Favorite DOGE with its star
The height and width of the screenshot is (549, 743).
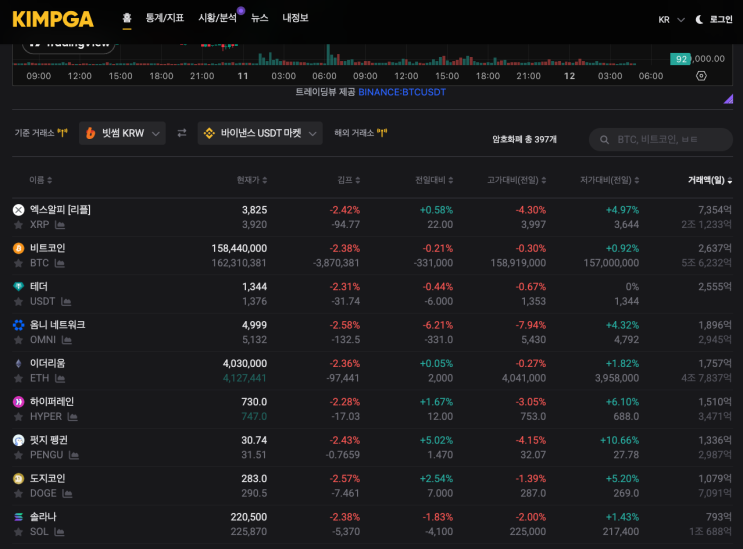point(18,494)
